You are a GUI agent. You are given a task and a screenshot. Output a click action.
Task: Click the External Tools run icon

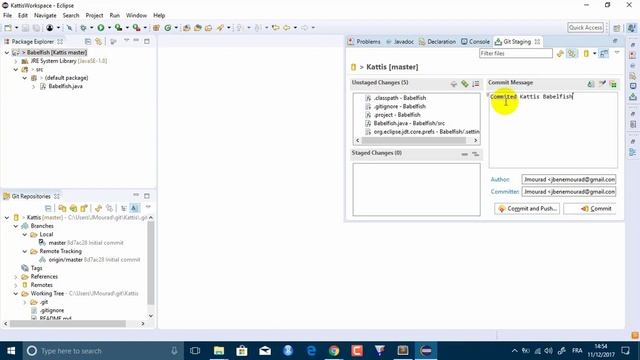coord(136,28)
